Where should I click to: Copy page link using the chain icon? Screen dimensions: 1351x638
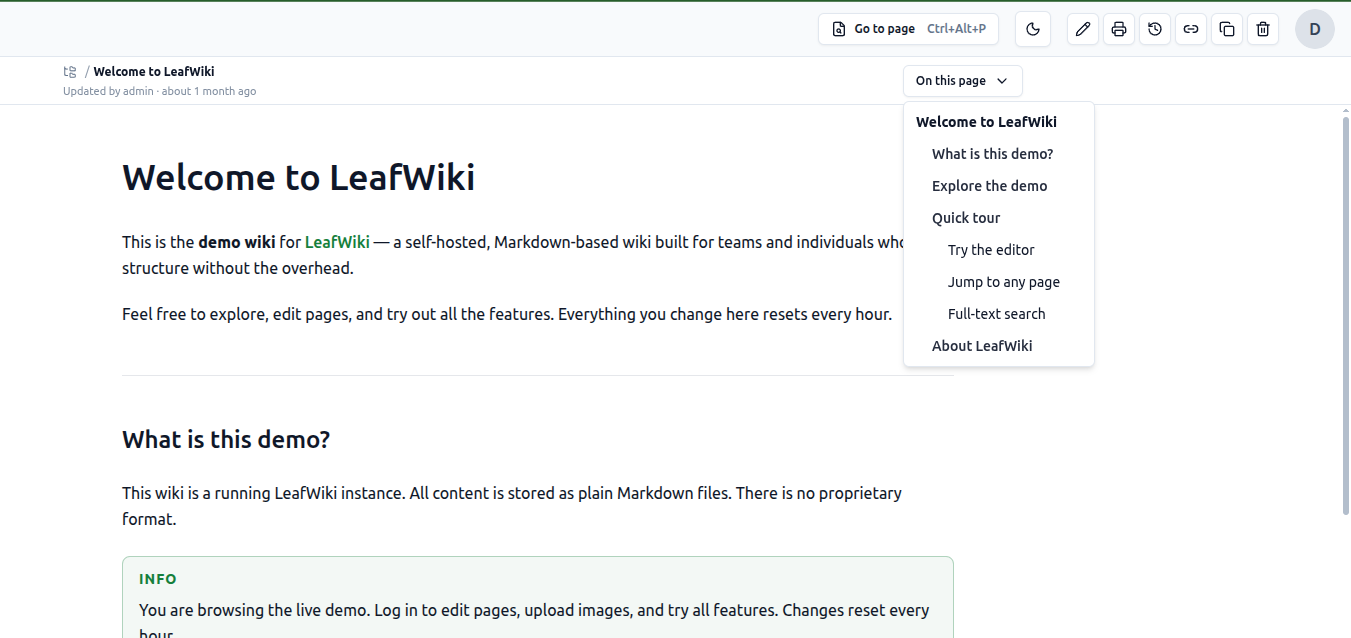click(x=1191, y=29)
